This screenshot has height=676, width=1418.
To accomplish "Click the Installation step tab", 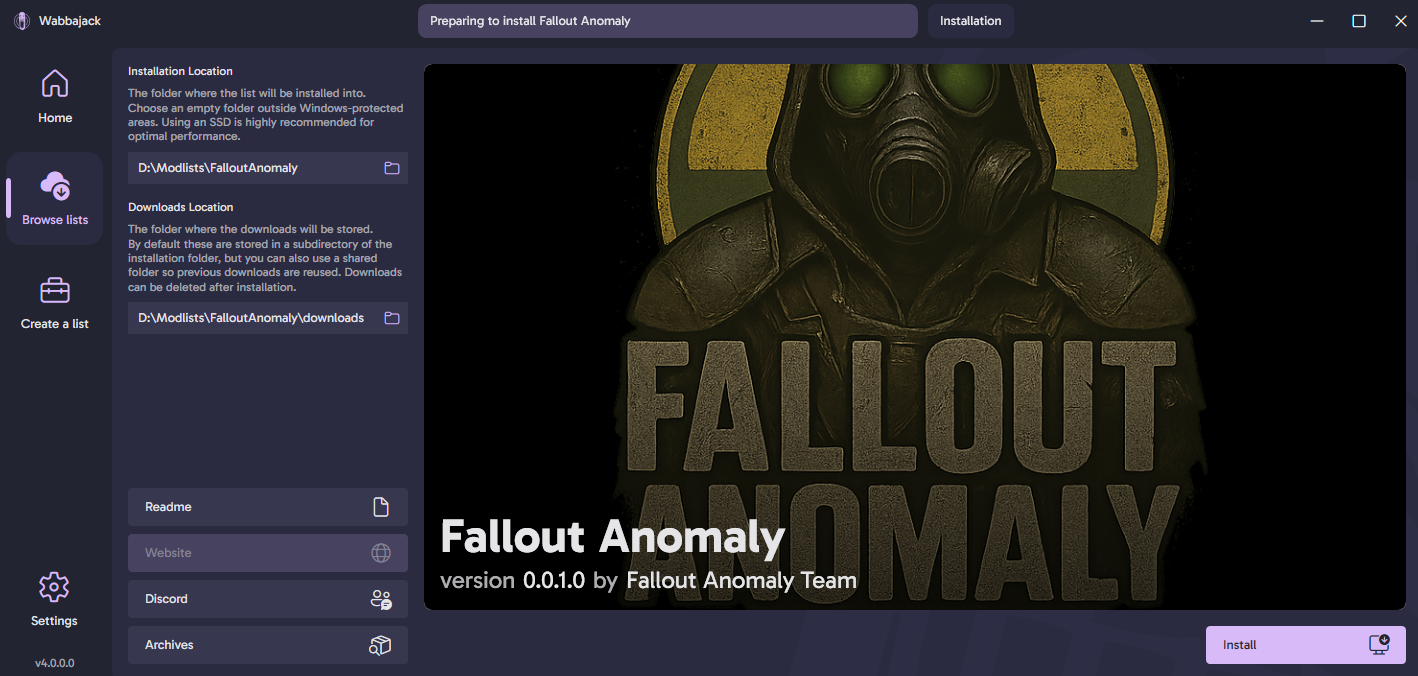I will [971, 21].
